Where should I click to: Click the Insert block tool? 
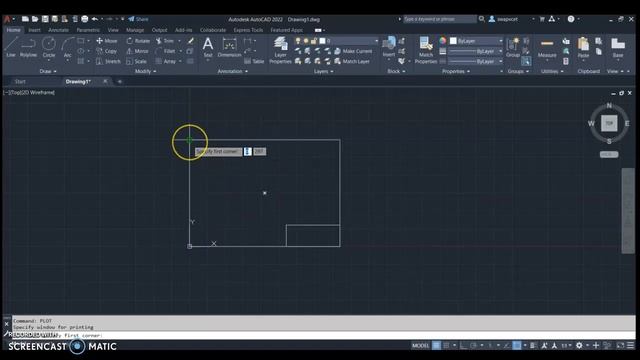click(x=389, y=47)
